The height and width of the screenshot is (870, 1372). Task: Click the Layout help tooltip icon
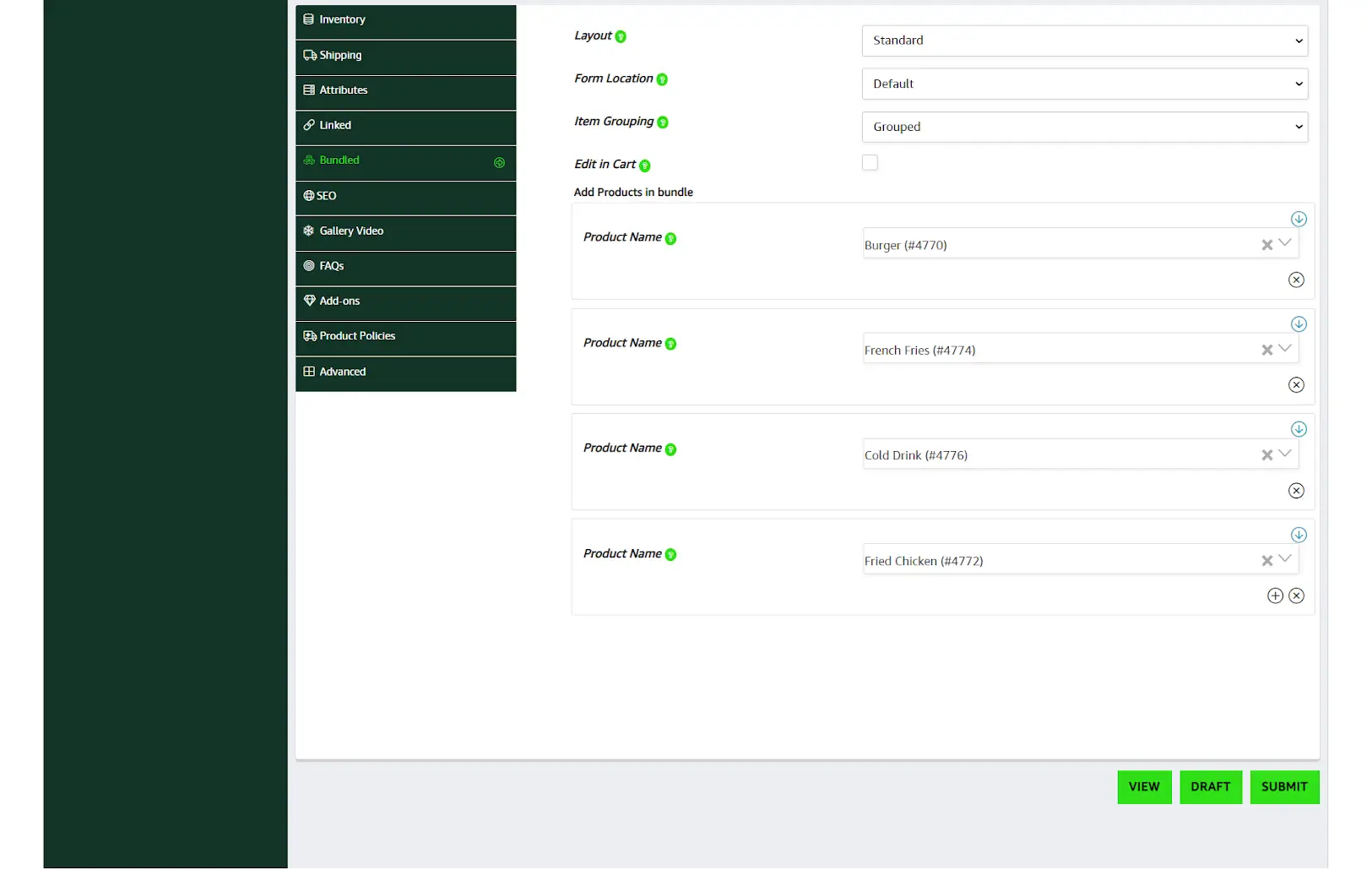pyautogui.click(x=621, y=36)
